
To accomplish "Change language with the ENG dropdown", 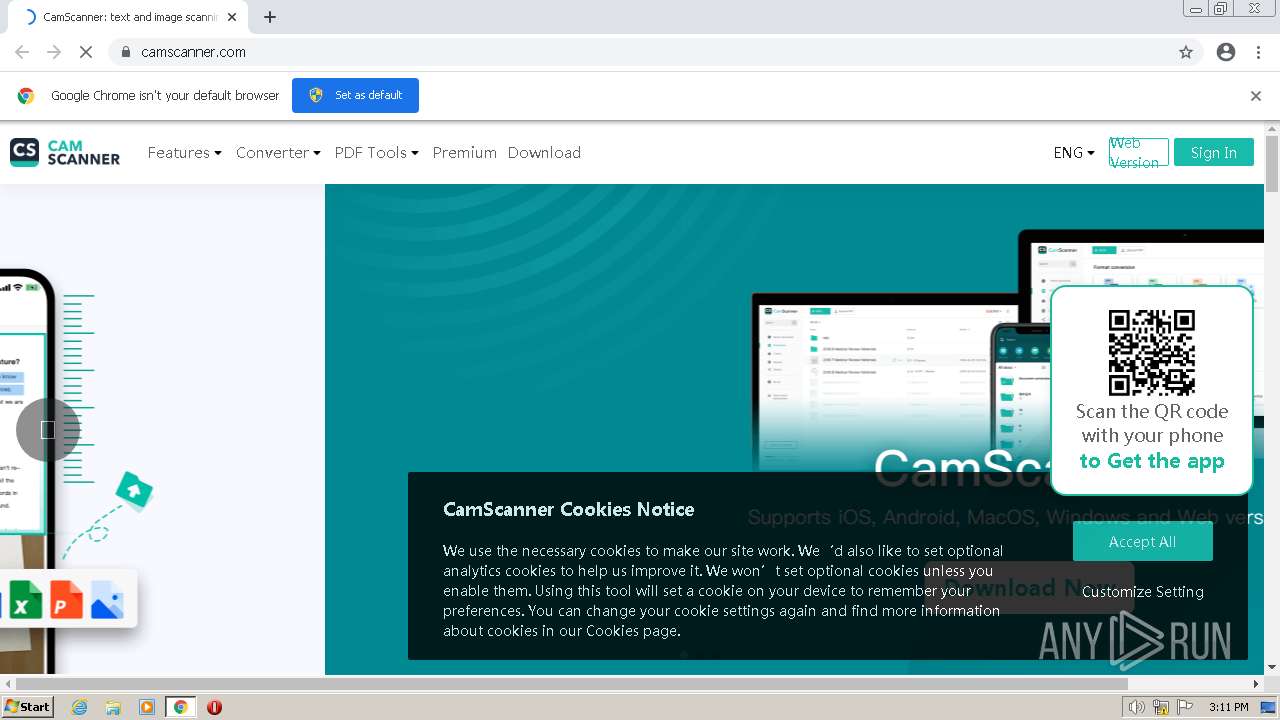I will click(x=1074, y=152).
